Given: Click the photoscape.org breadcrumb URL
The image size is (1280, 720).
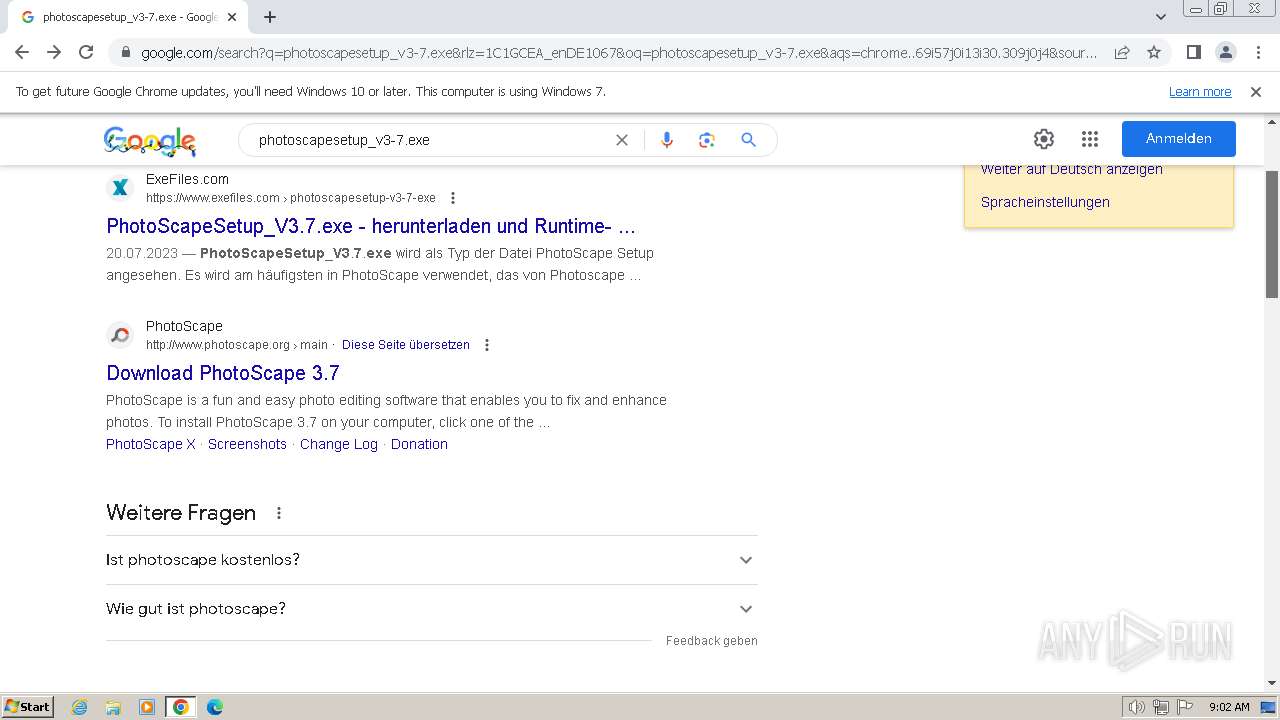Looking at the screenshot, I should tap(237, 345).
